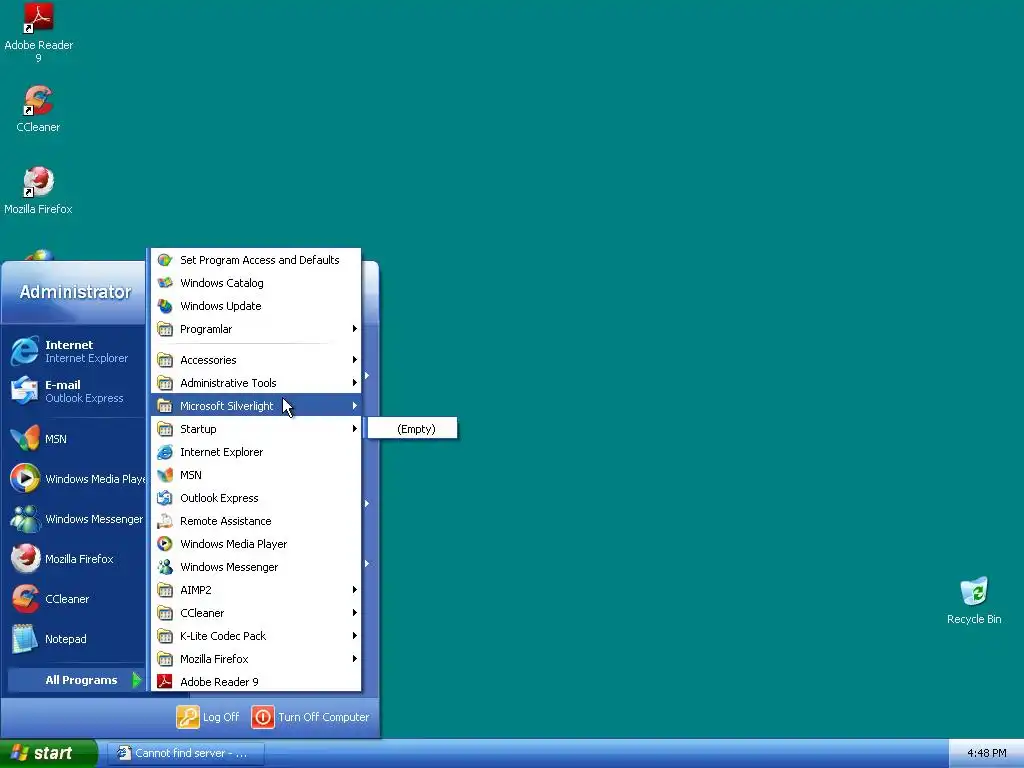This screenshot has width=1024, height=768.
Task: Click the Log Off key icon
Action: pos(187,717)
